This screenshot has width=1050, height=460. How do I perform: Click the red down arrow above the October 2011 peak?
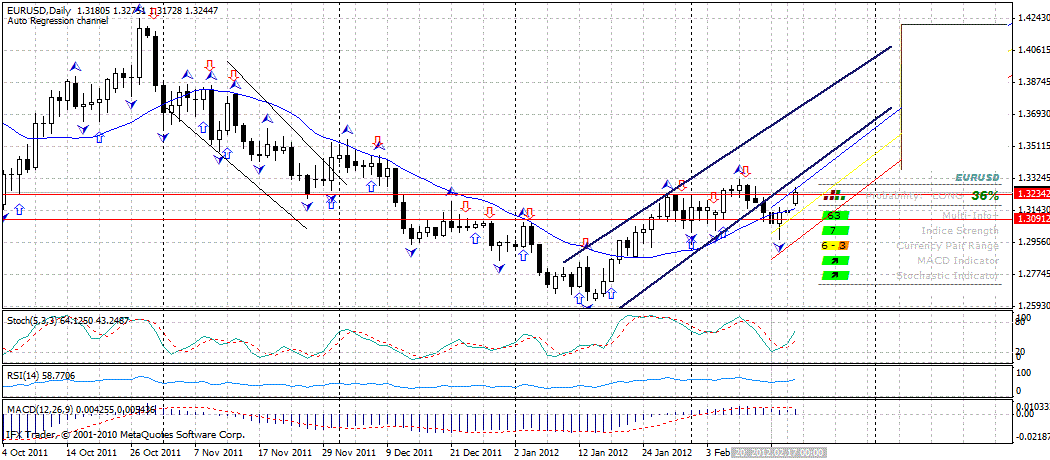153,13
